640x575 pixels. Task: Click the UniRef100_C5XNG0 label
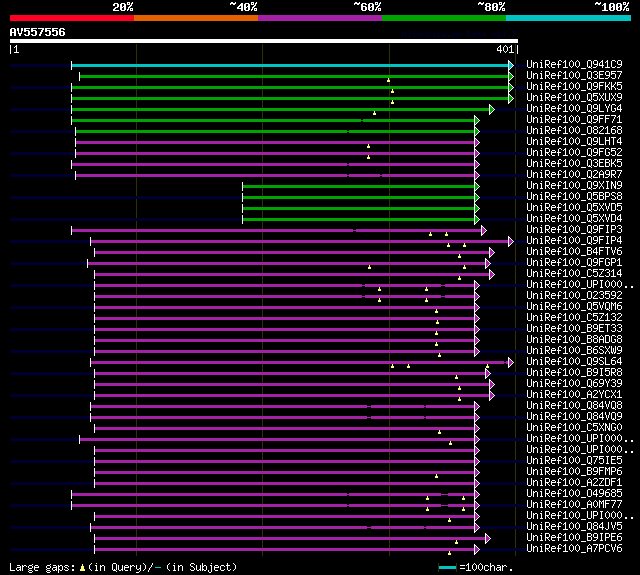pos(574,428)
